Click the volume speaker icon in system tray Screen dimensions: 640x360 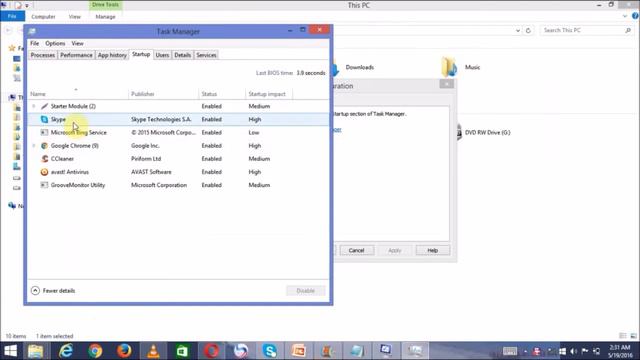point(573,351)
